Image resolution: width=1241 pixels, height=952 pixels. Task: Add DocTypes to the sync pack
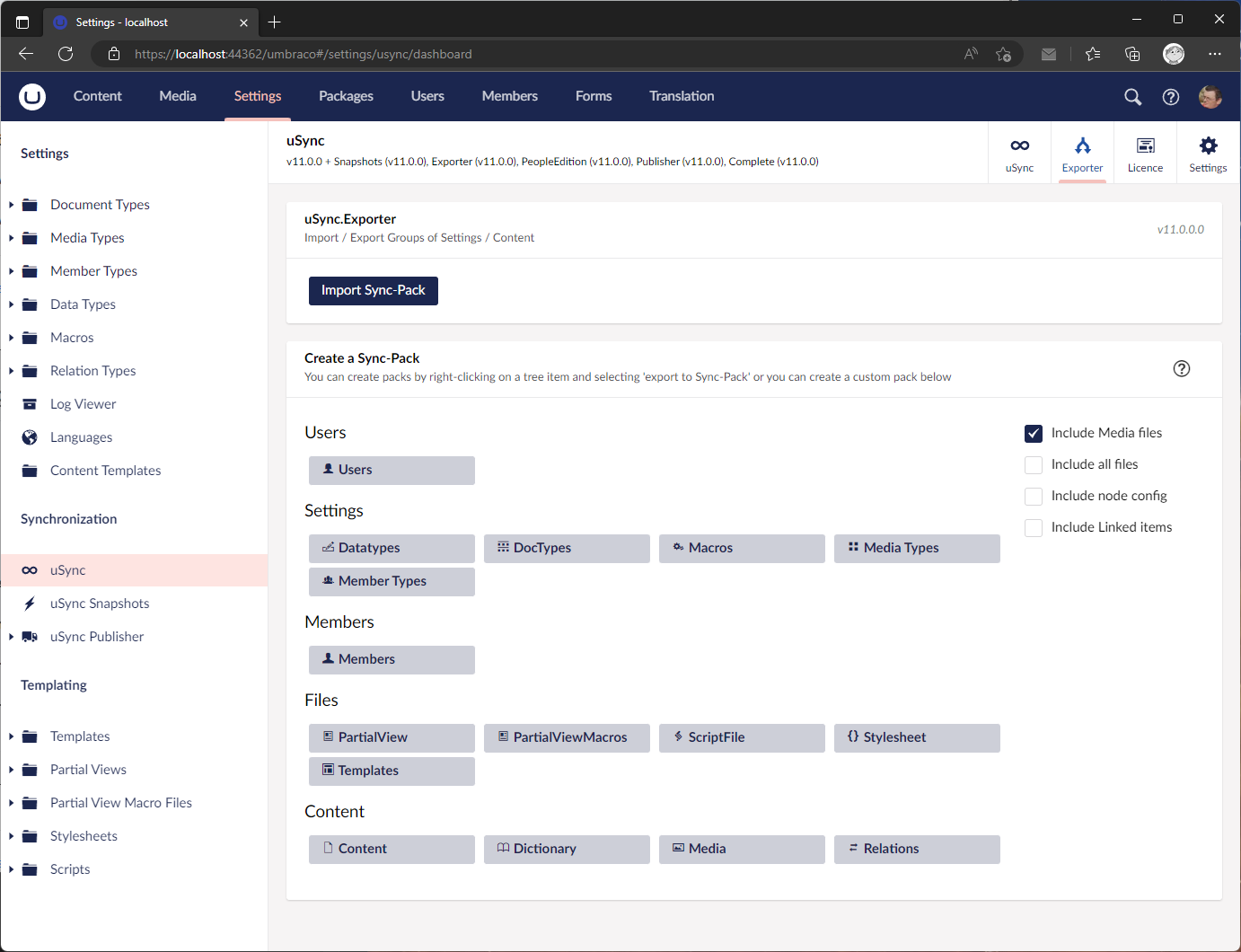567,548
